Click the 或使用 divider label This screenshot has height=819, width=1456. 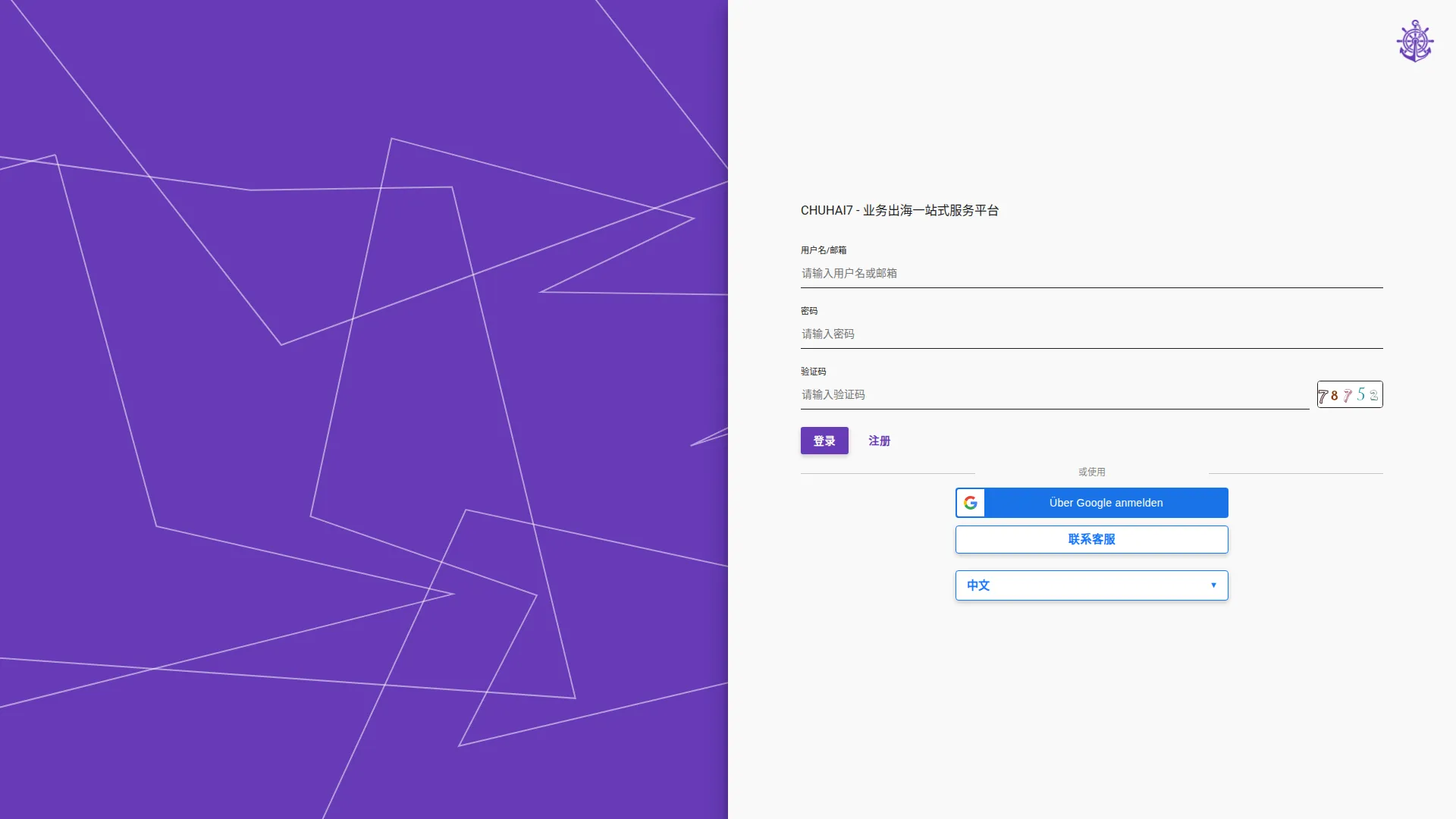coord(1092,472)
